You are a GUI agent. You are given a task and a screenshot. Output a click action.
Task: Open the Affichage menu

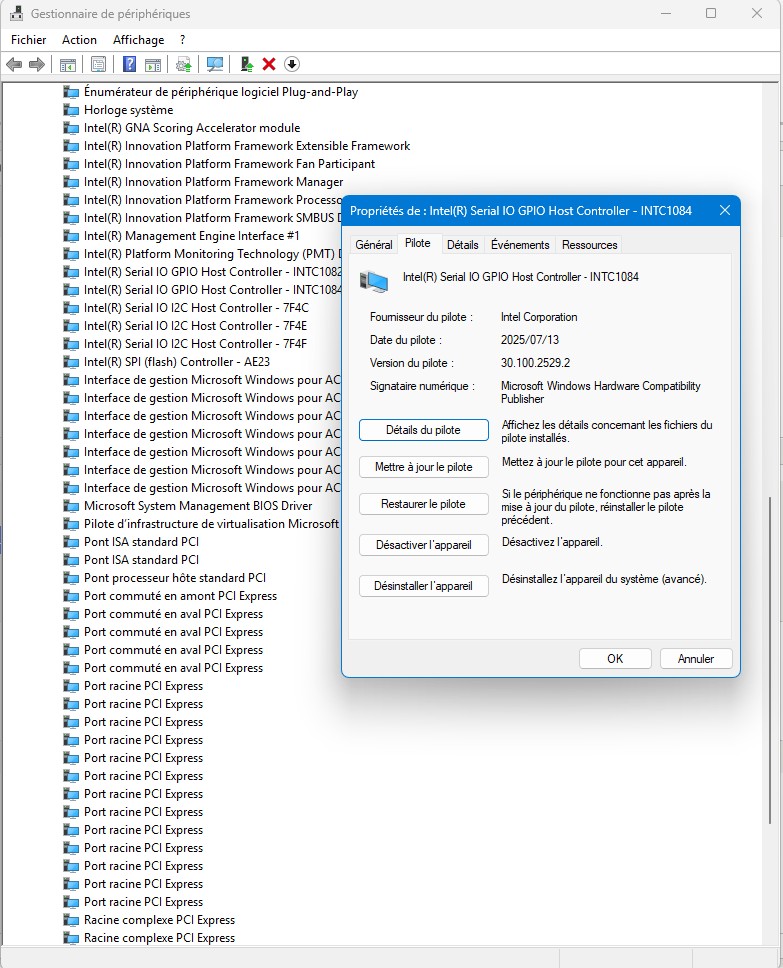[138, 40]
